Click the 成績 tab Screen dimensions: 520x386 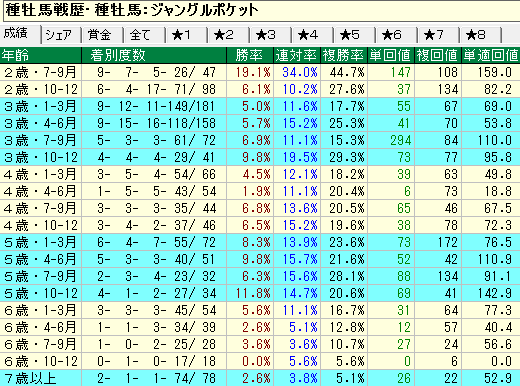coord(20,34)
